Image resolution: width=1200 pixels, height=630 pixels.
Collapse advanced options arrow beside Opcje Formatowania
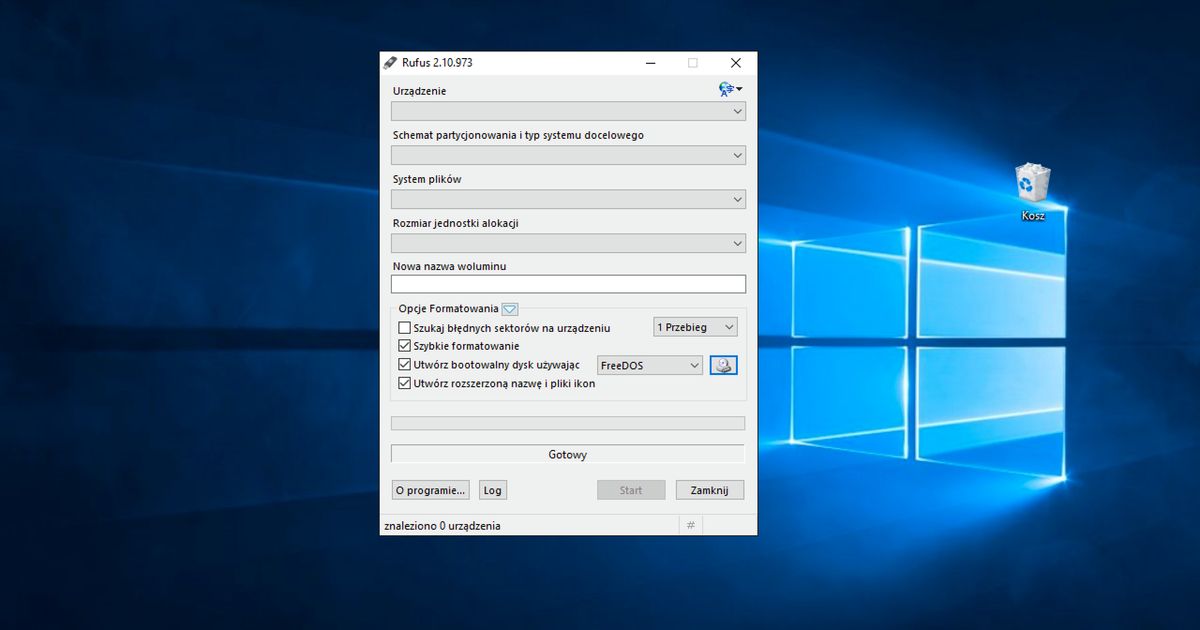[x=509, y=309]
